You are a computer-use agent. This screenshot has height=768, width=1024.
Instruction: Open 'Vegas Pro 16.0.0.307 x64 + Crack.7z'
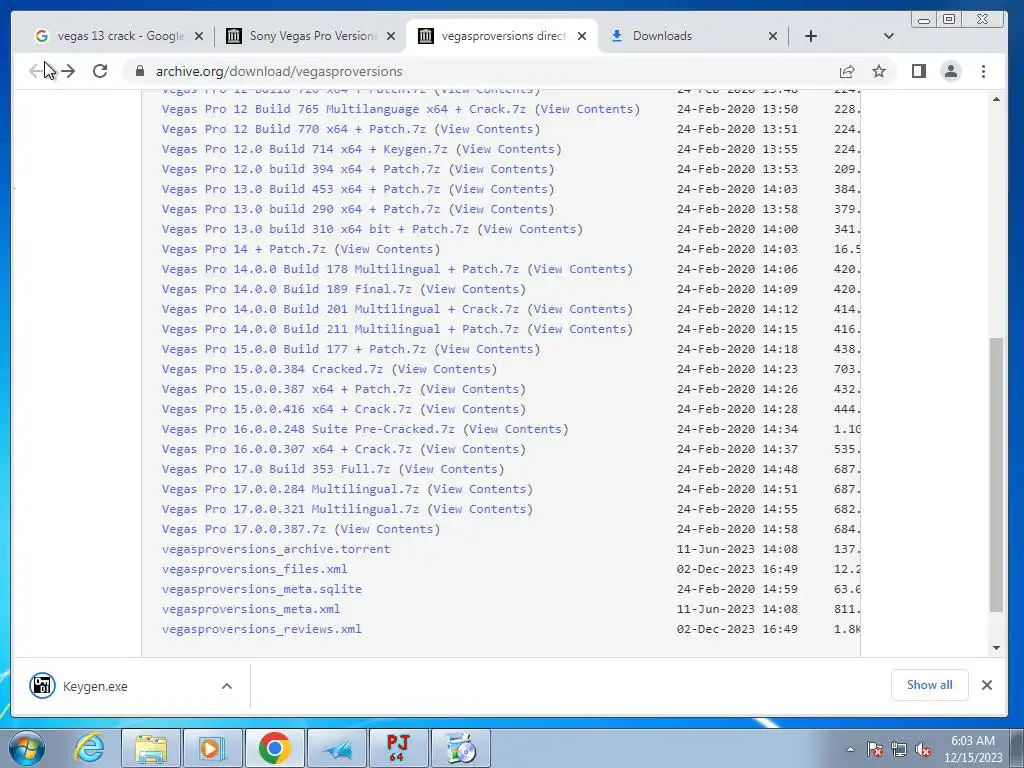286,449
